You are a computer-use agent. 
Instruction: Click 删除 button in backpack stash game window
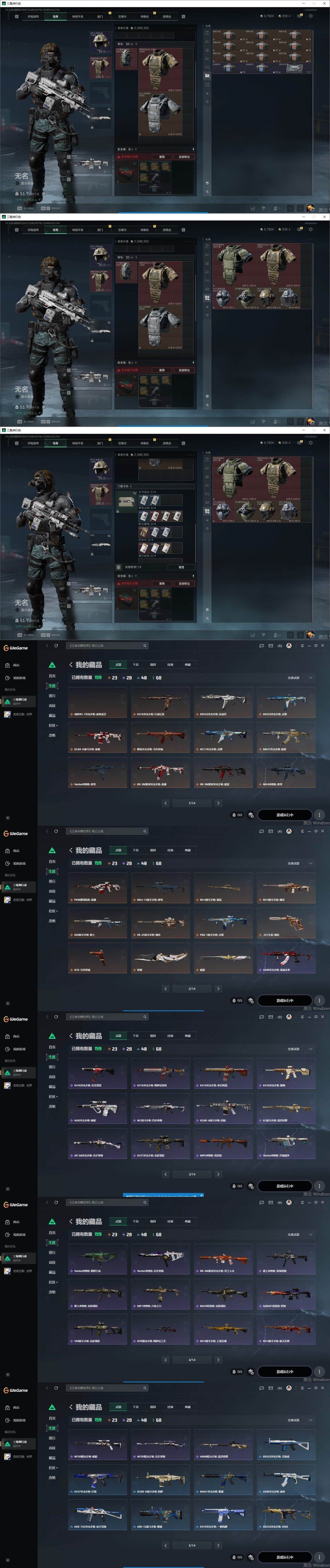point(162,156)
